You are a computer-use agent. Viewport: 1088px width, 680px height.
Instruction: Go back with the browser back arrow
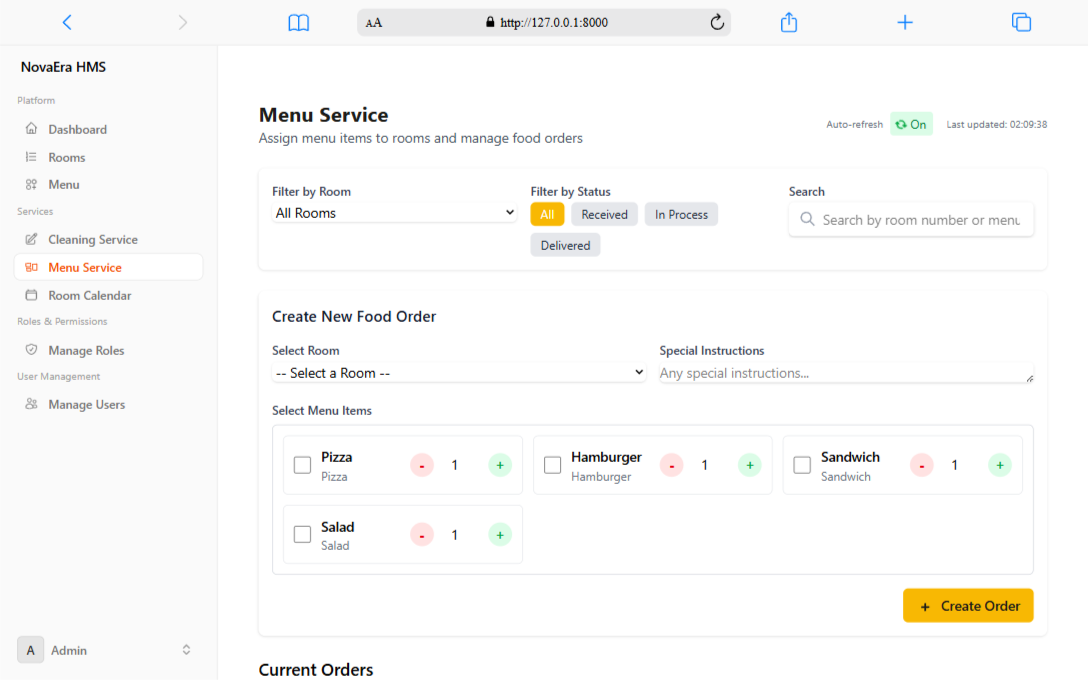coord(67,22)
